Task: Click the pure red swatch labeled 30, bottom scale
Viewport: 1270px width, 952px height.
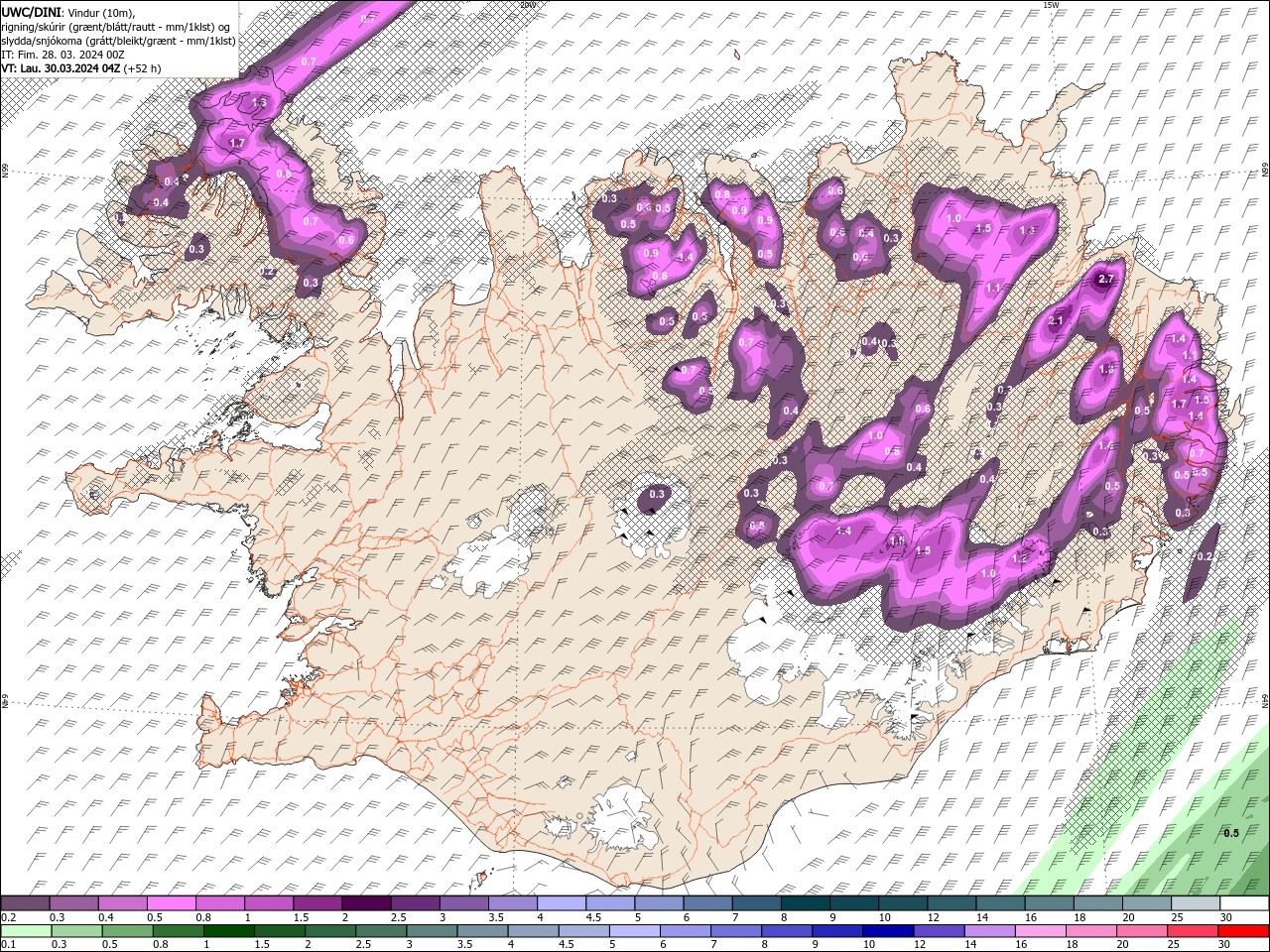Action: click(x=1244, y=931)
